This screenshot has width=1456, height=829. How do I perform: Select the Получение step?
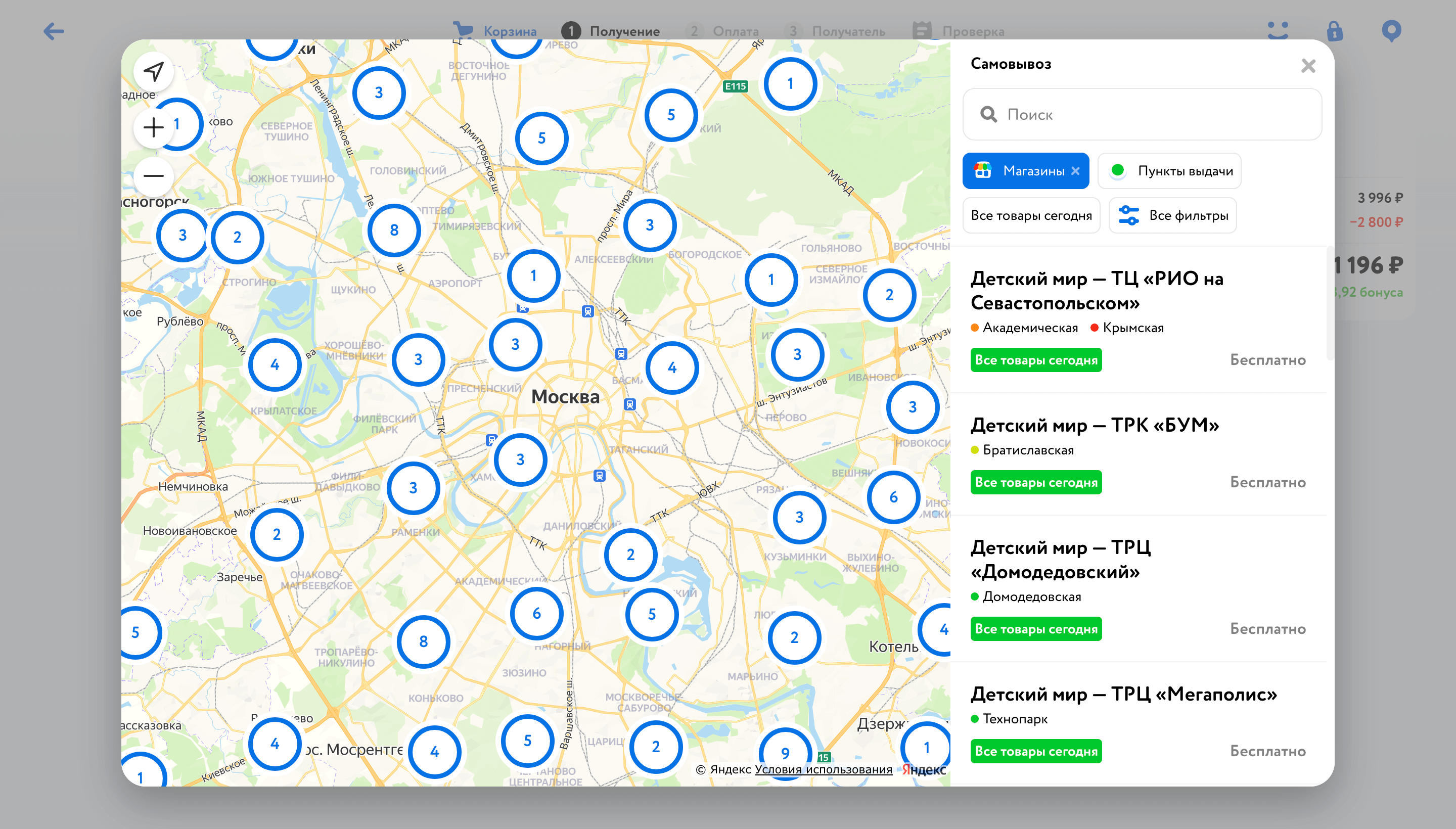pos(610,31)
